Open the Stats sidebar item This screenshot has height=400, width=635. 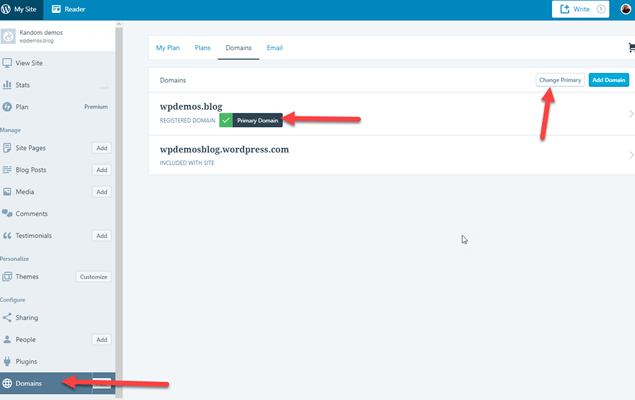(x=58, y=85)
